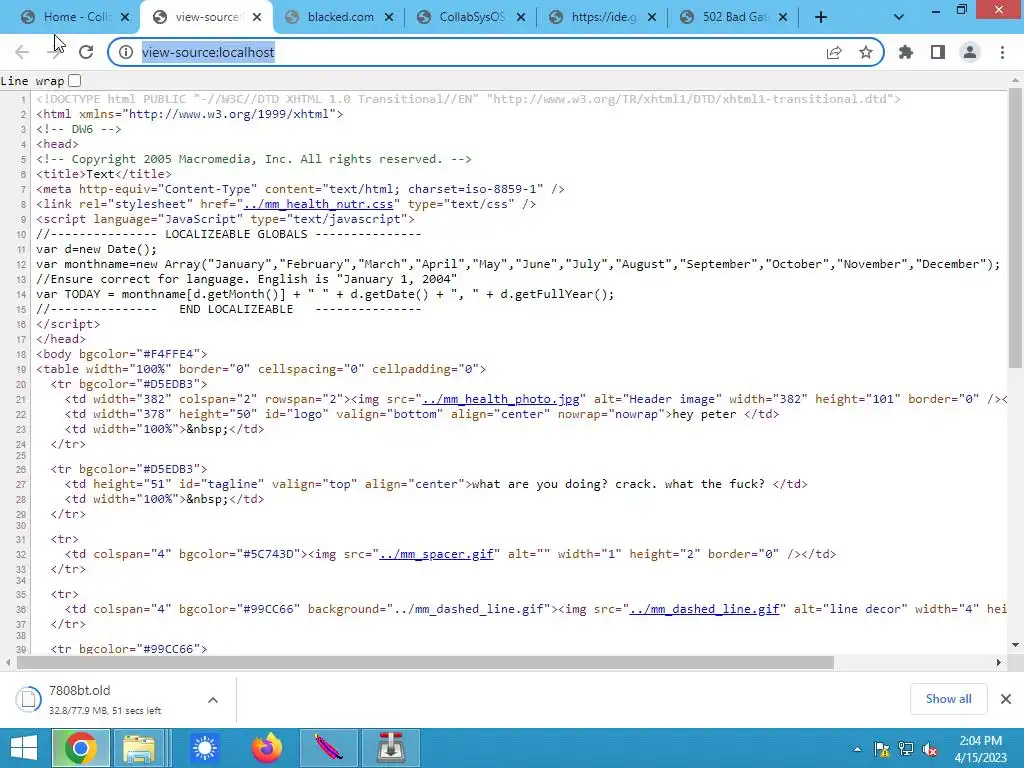Click the horizontal scrollbar thumb
This screenshot has height=768, width=1024.
point(425,662)
